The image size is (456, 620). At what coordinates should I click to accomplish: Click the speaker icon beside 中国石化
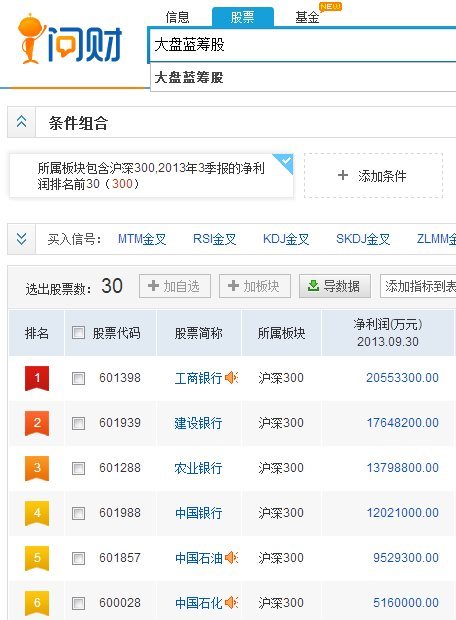[231, 603]
